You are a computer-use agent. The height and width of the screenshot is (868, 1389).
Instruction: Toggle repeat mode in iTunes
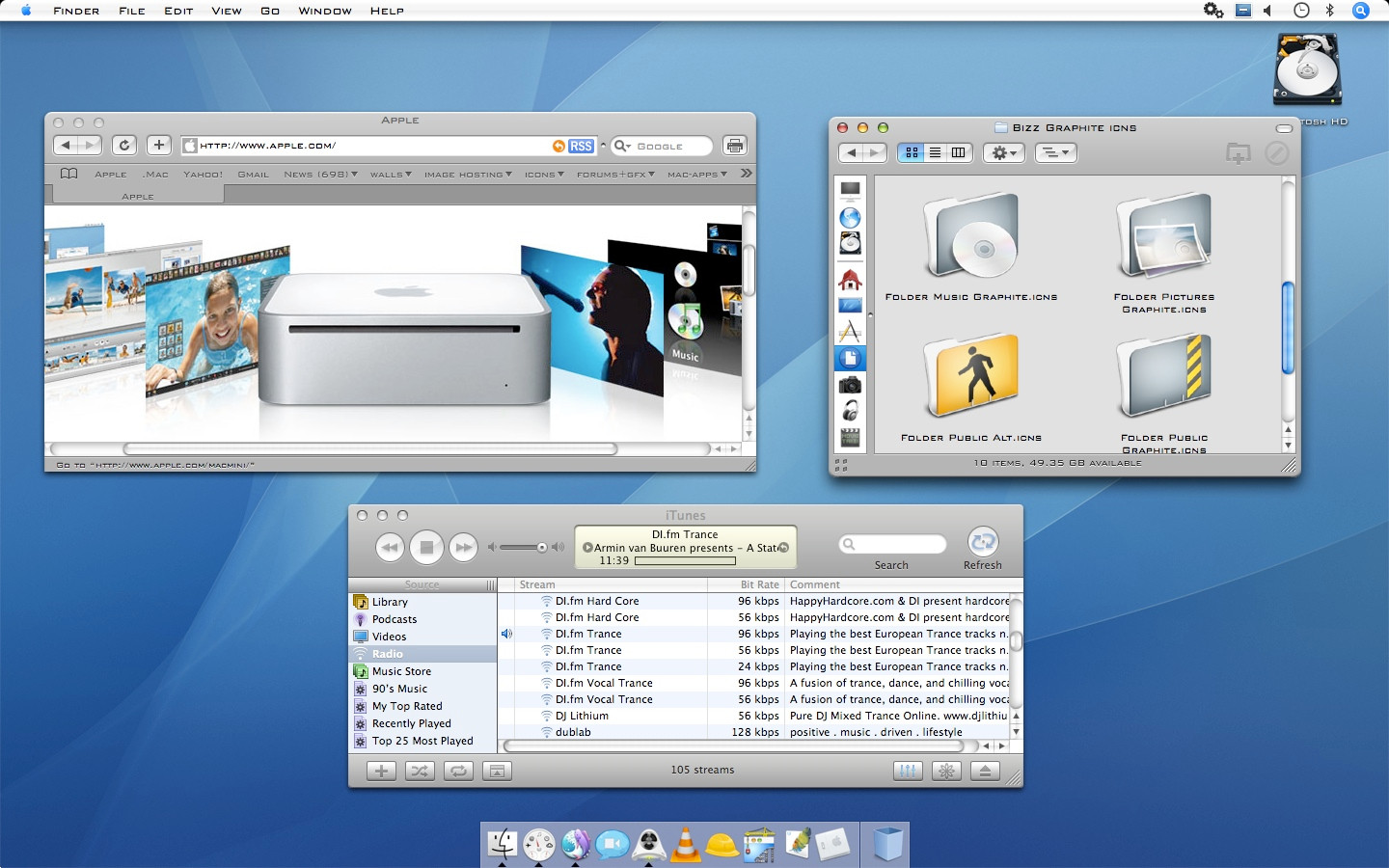click(x=458, y=771)
